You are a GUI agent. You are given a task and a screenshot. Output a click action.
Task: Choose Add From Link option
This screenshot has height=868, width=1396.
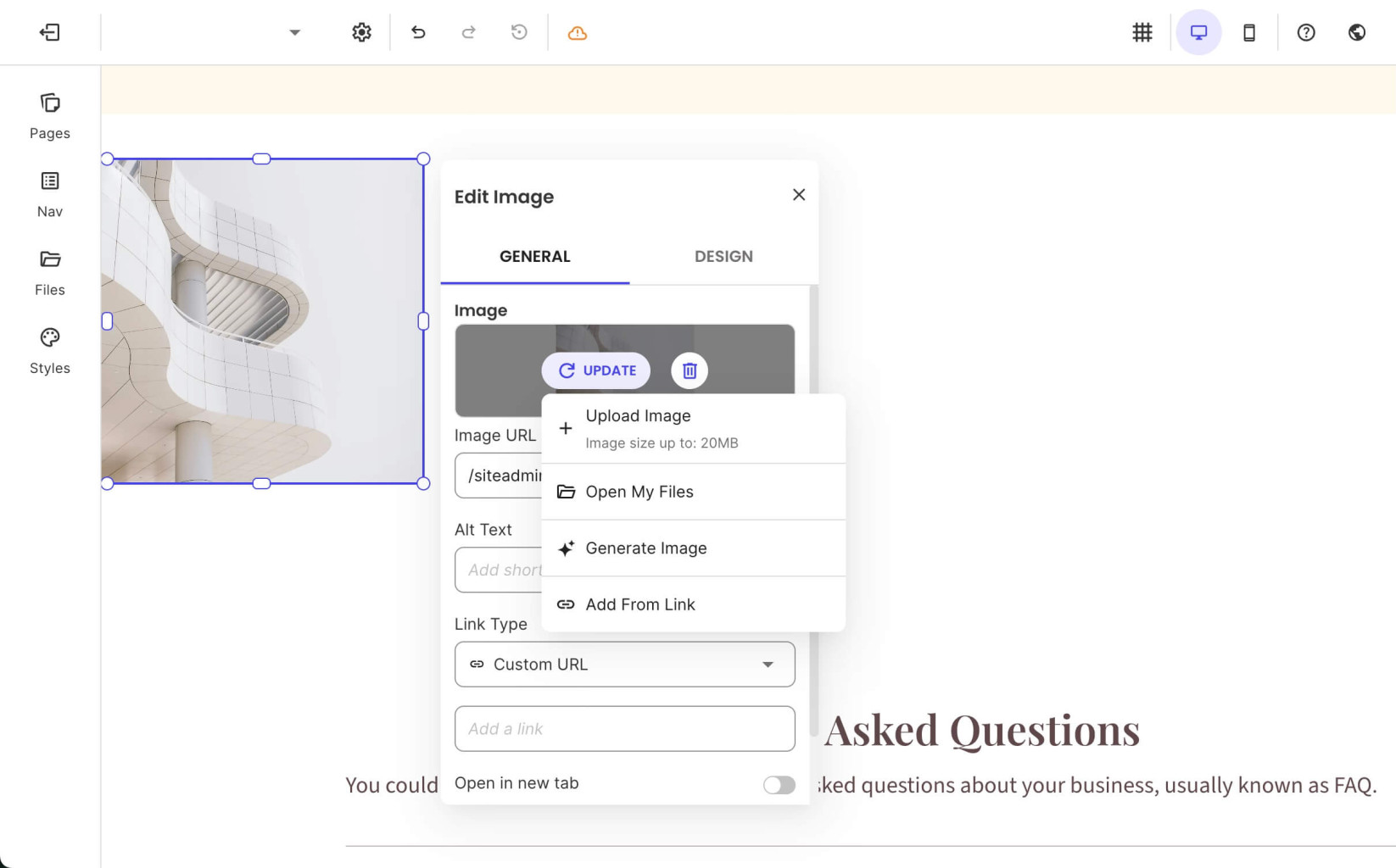click(x=694, y=604)
